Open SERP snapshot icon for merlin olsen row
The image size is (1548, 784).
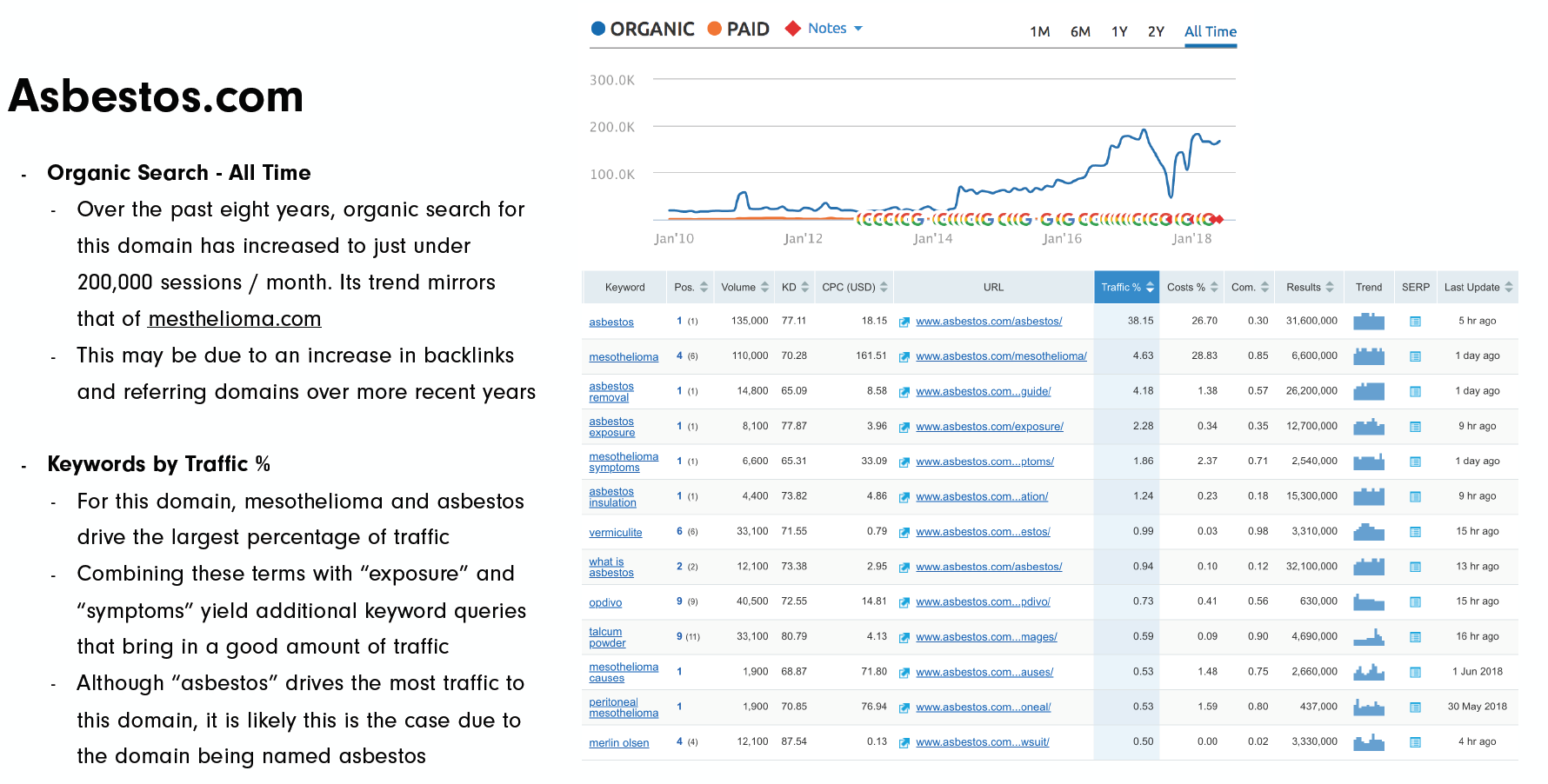pos(1415,742)
